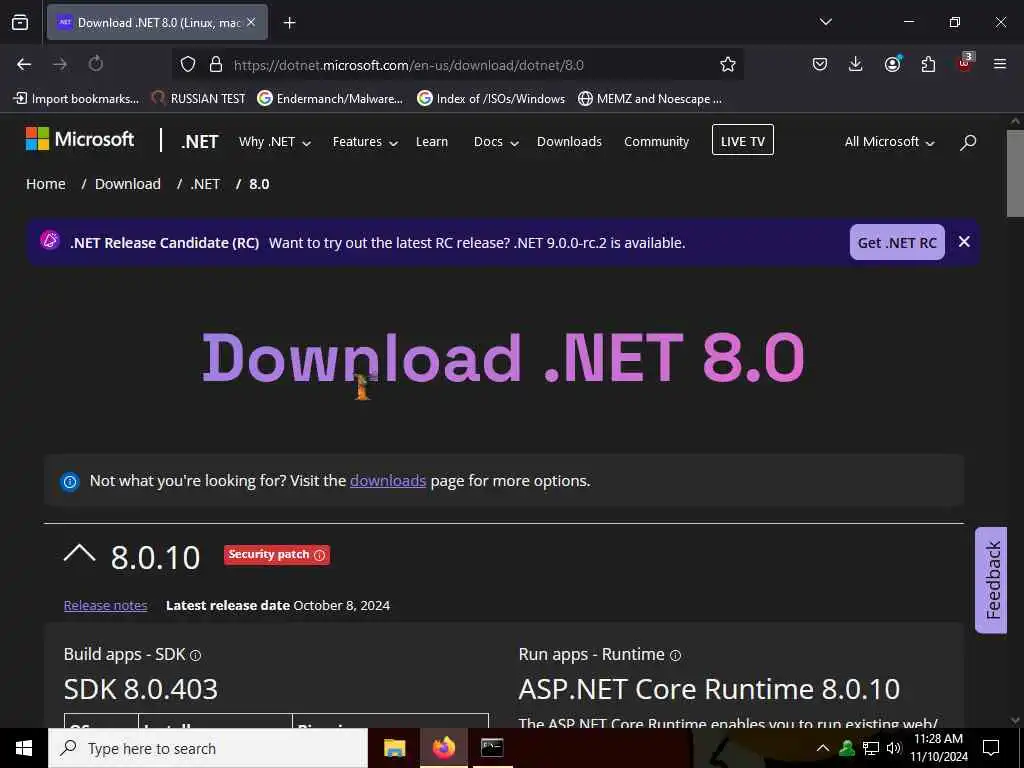Open the notification center icon
The image size is (1024, 768).
(991, 748)
